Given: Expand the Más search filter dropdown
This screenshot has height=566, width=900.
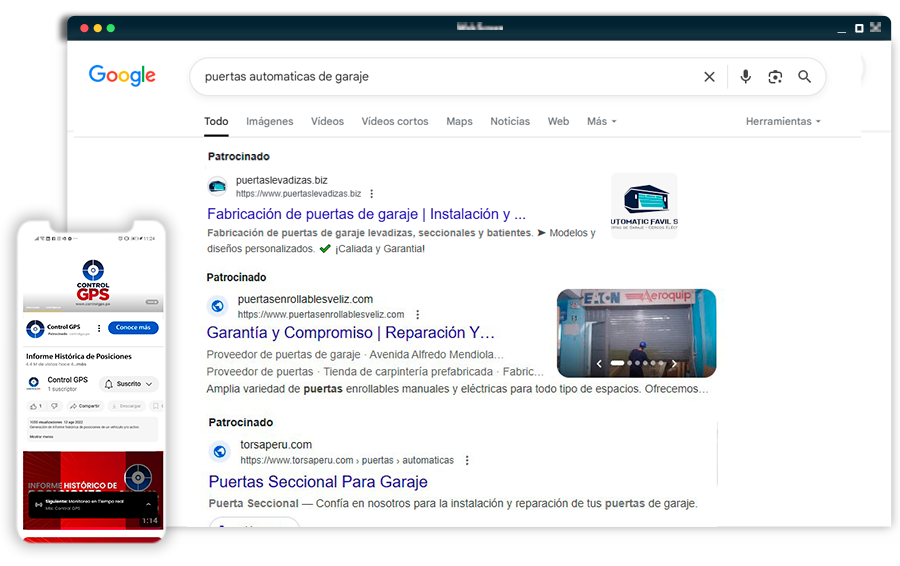Looking at the screenshot, I should coord(601,122).
